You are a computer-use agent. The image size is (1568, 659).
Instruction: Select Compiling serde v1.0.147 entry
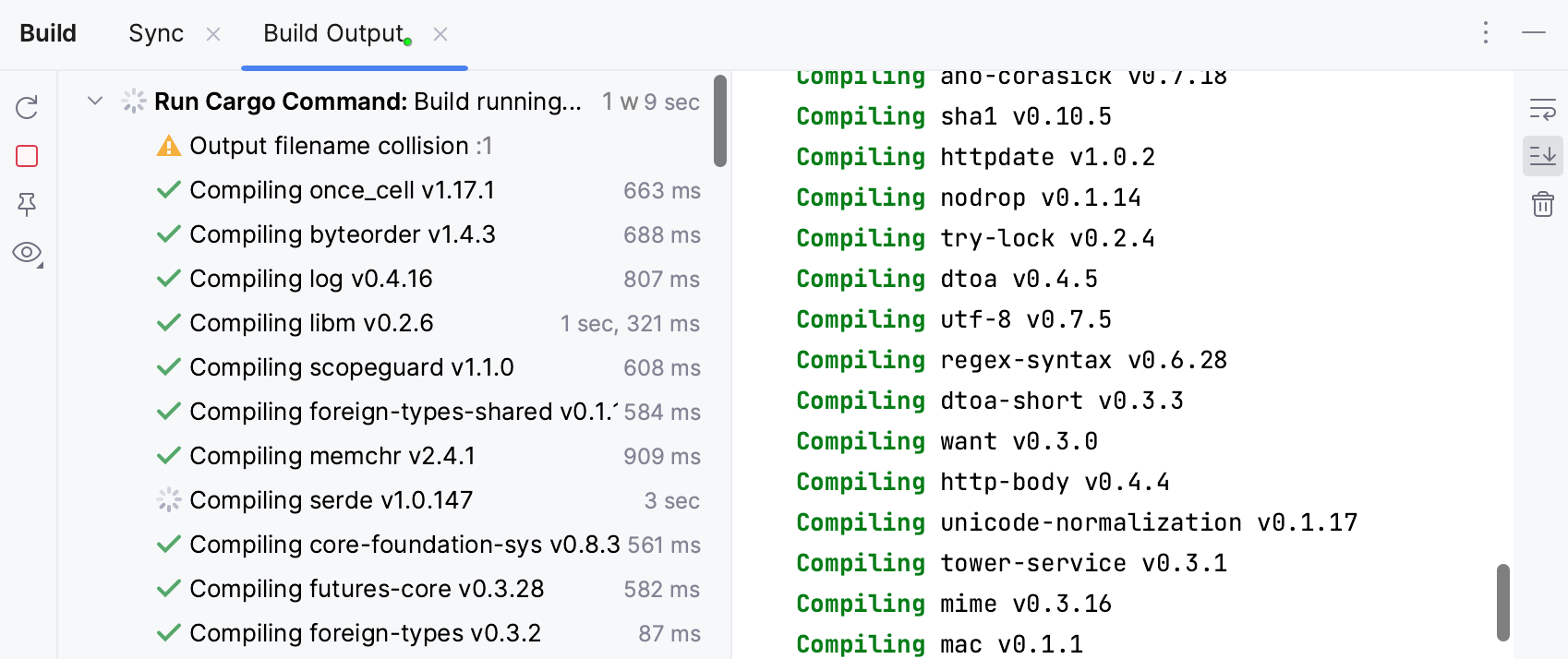[331, 500]
